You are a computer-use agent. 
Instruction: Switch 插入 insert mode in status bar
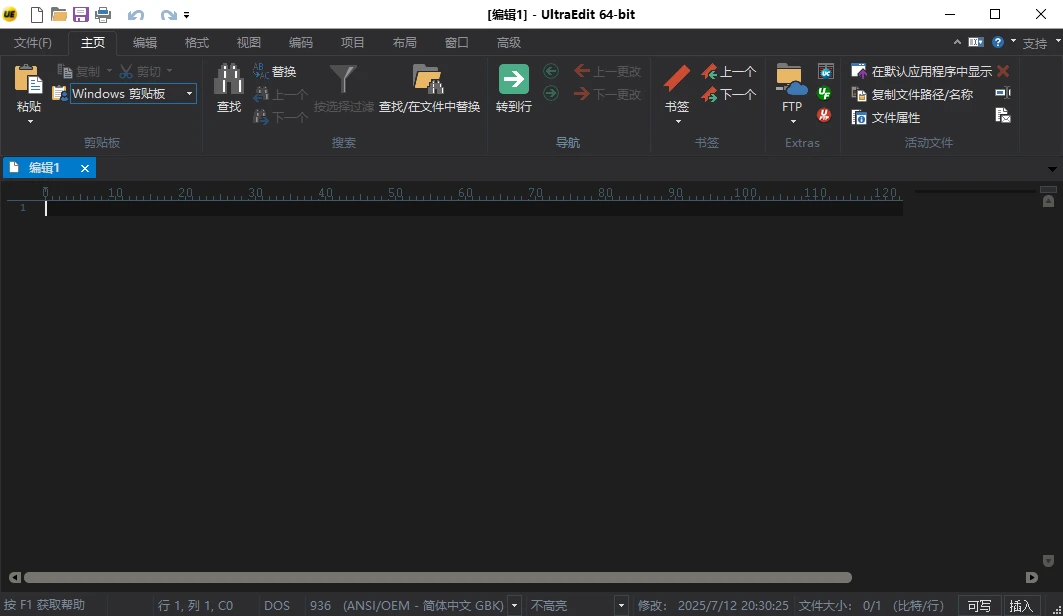point(1021,605)
